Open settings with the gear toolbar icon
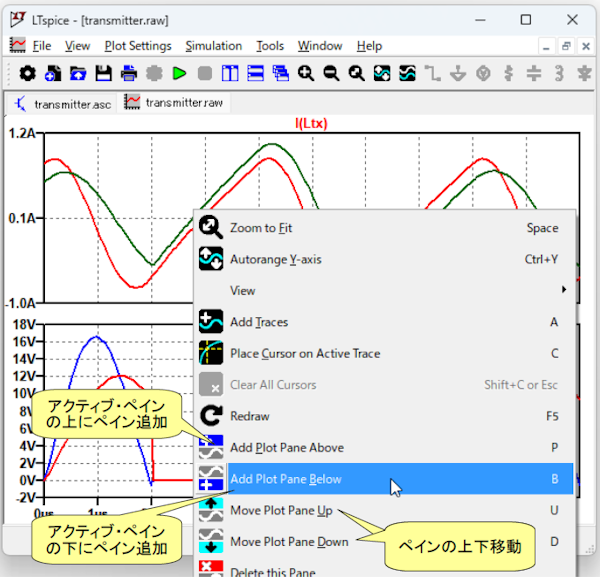This screenshot has width=600, height=584. coord(27,73)
